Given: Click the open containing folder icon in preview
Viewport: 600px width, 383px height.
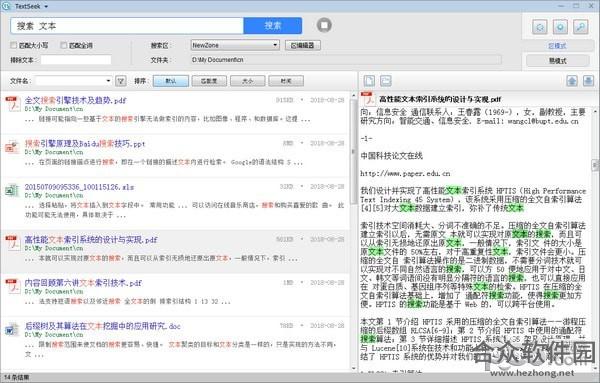Looking at the screenshot, I should [x=386, y=81].
